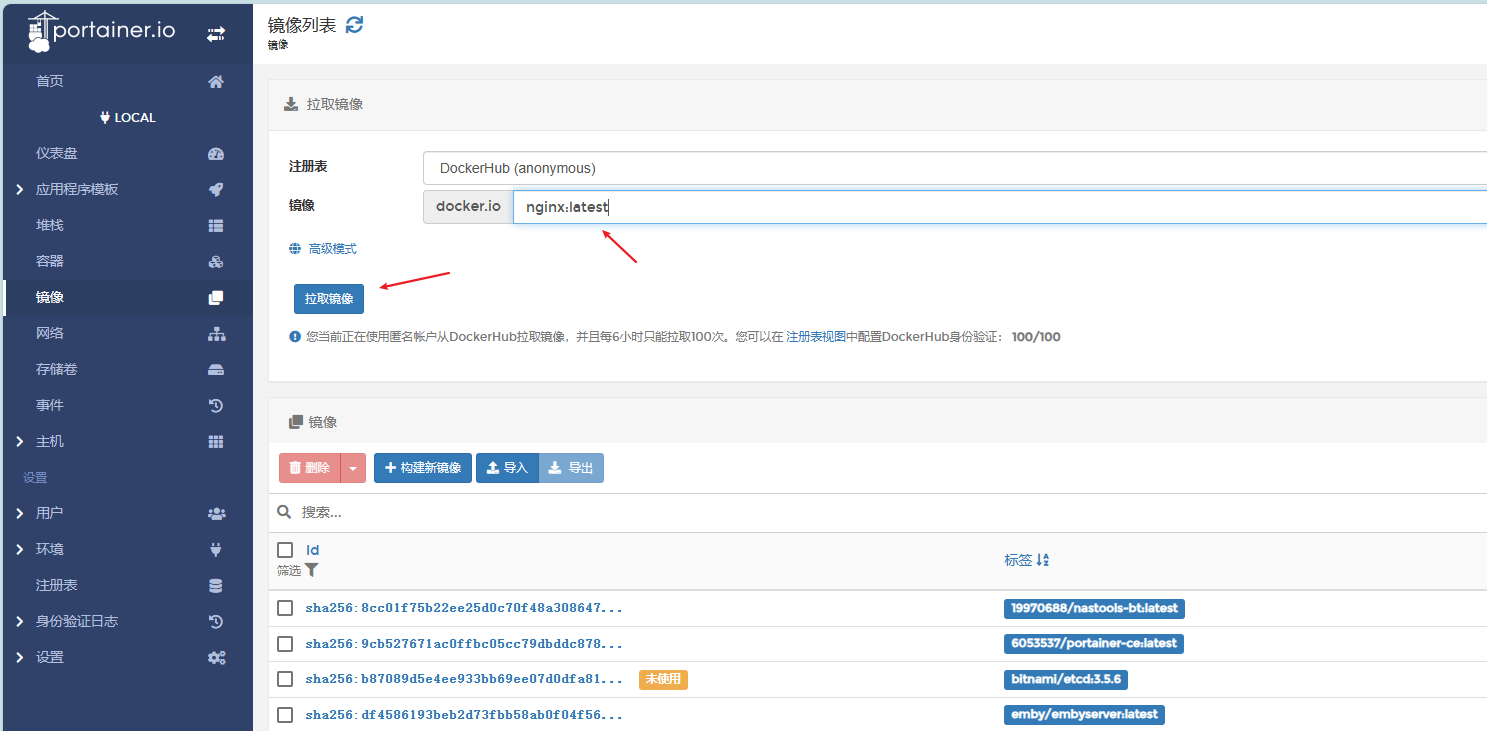Click the 19970688/nastools-bt:latest tag

pos(1094,608)
